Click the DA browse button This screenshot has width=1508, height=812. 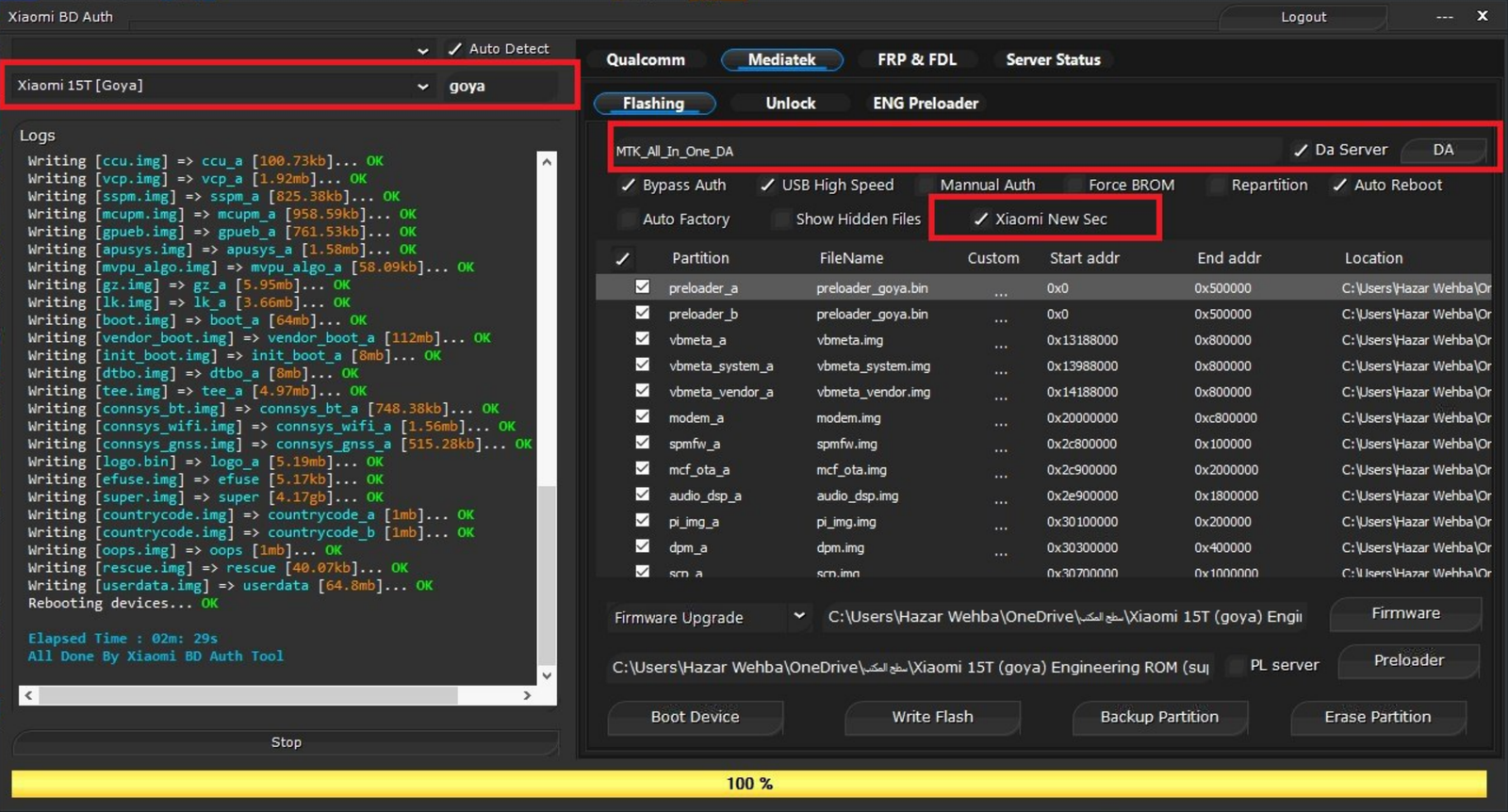coord(1444,150)
